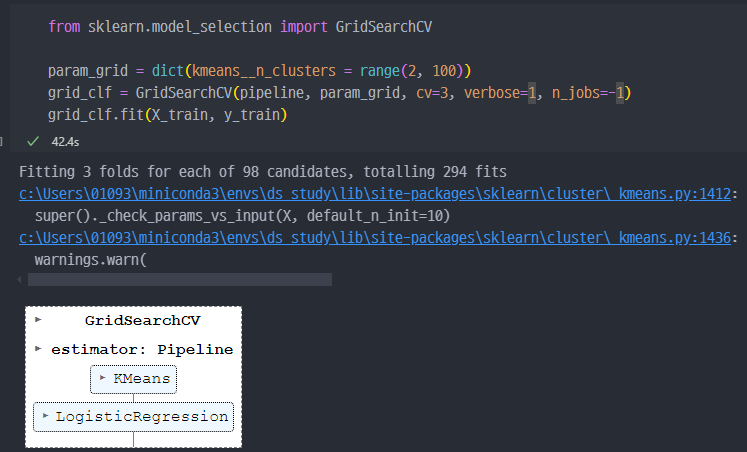747x452 pixels.
Task: Click the 'warnings.warn(' output line
Action: click(91, 260)
